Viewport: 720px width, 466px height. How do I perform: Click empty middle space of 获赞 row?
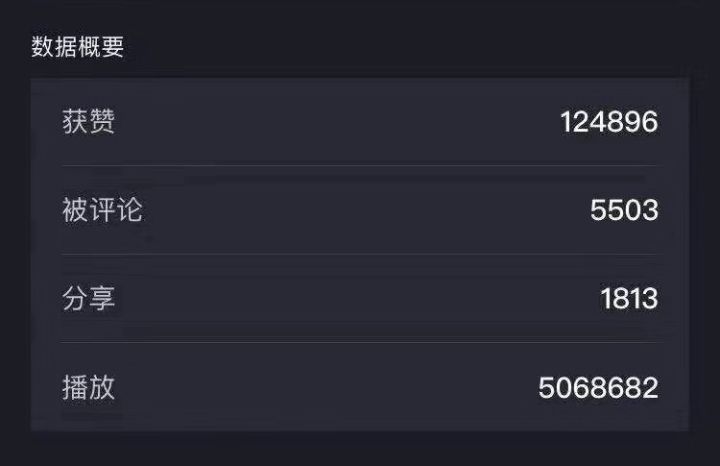(x=340, y=122)
